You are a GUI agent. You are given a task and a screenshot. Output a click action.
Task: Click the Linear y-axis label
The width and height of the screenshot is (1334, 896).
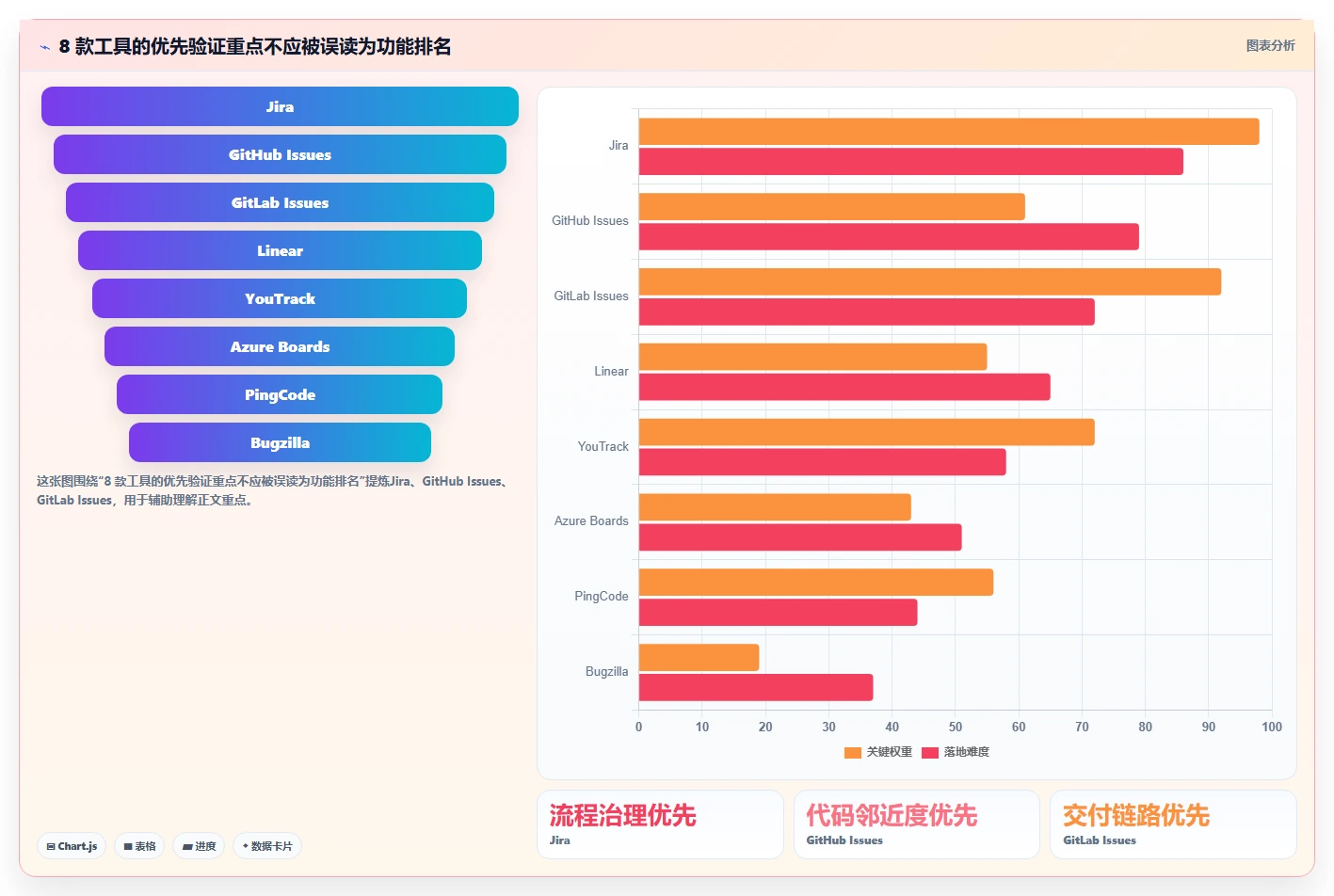(611, 372)
